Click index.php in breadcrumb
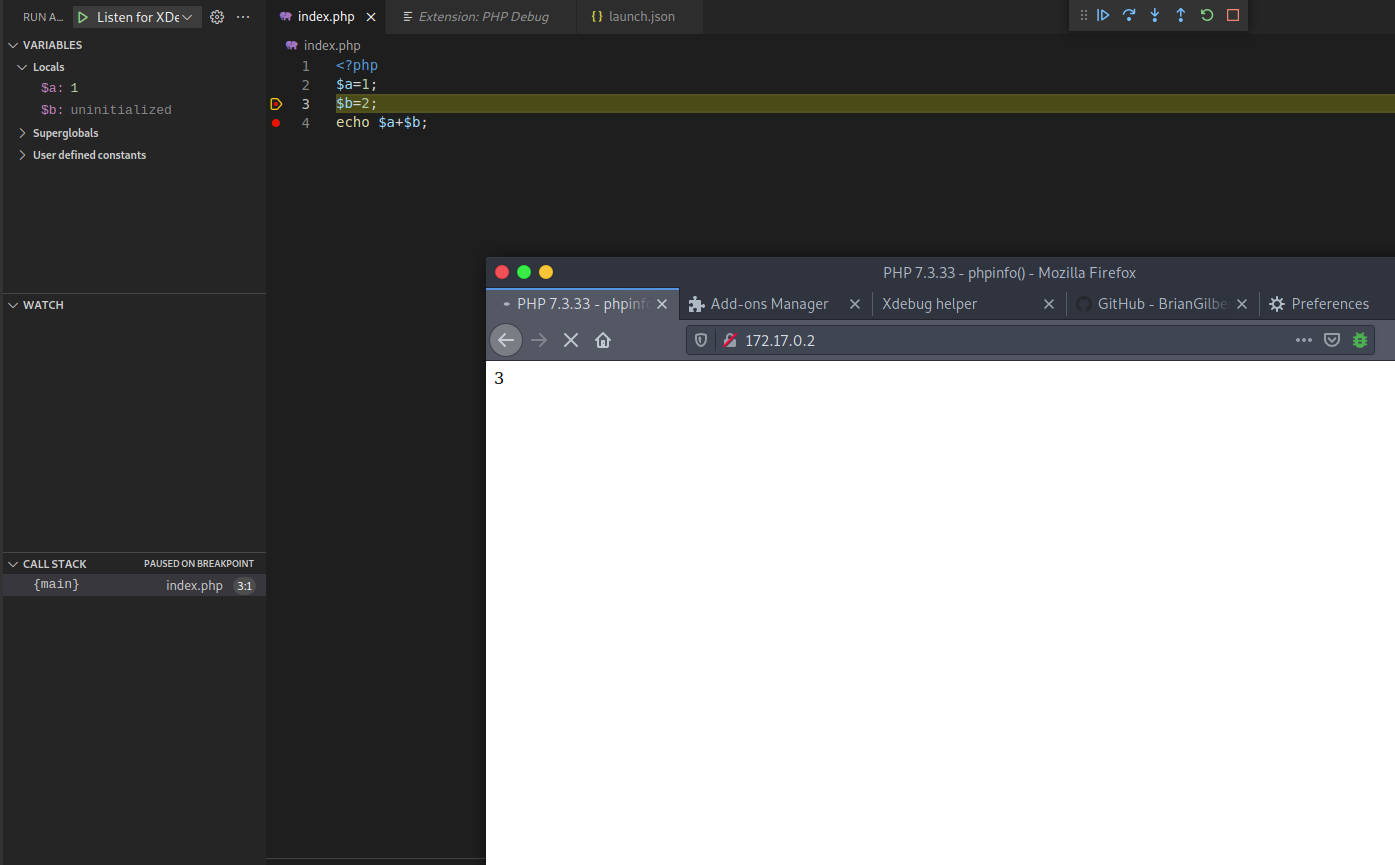The height and width of the screenshot is (865, 1395). pyautogui.click(x=332, y=46)
